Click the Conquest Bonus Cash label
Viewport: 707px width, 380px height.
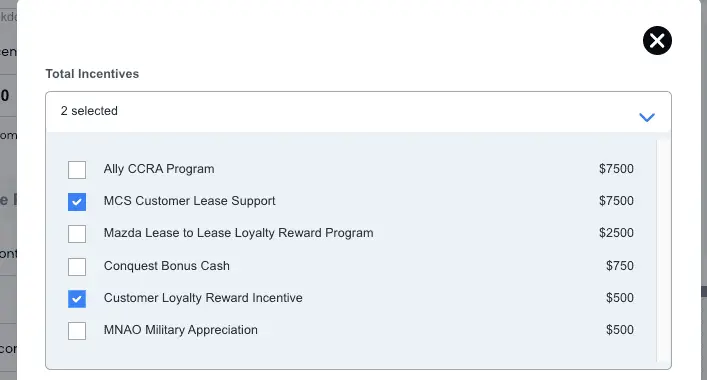tap(166, 266)
